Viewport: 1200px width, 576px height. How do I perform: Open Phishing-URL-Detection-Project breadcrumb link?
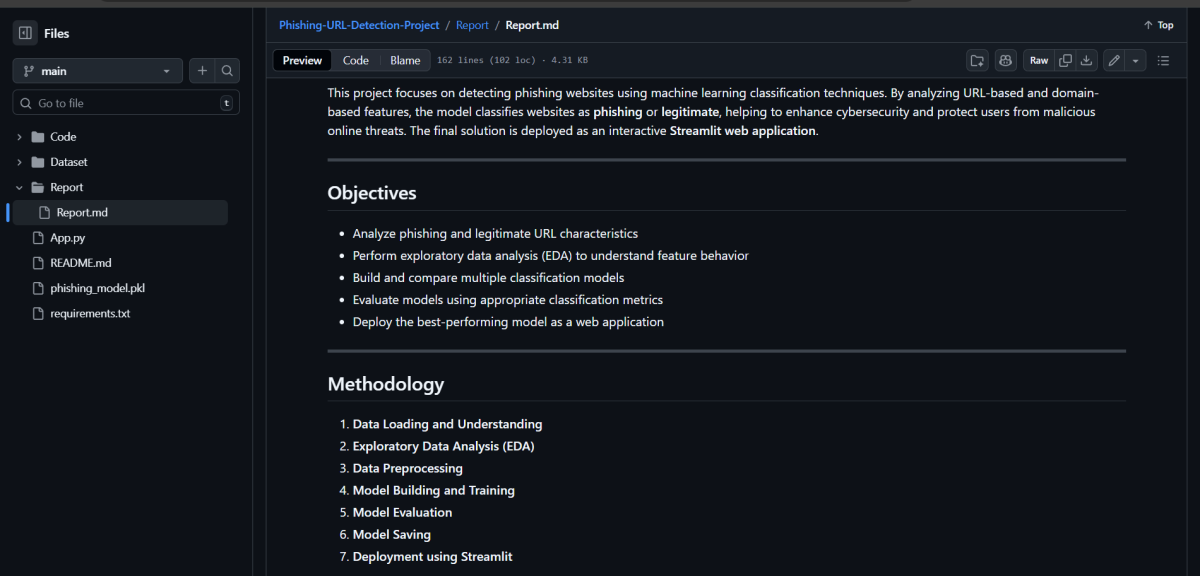tap(358, 25)
